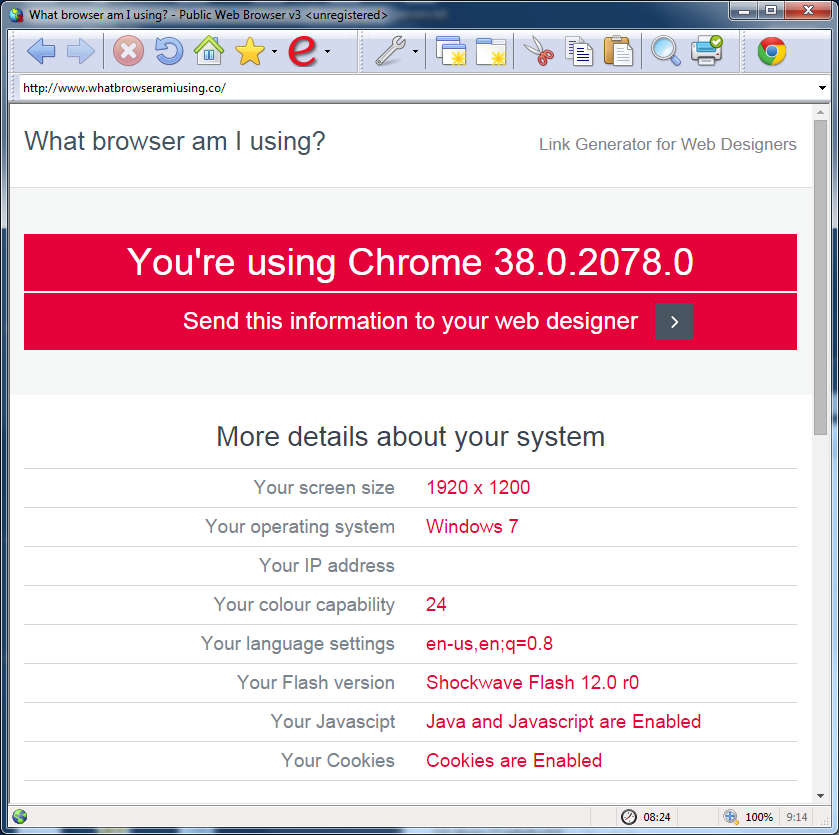Minimize the Public Web Browser window
The height and width of the screenshot is (835, 839).
click(x=743, y=10)
